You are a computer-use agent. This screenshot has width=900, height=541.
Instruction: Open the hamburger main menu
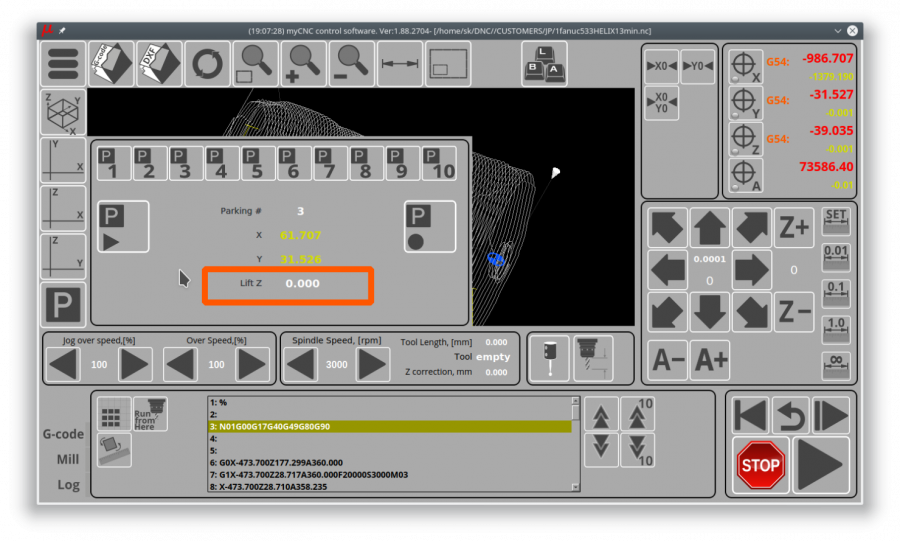tap(62, 64)
